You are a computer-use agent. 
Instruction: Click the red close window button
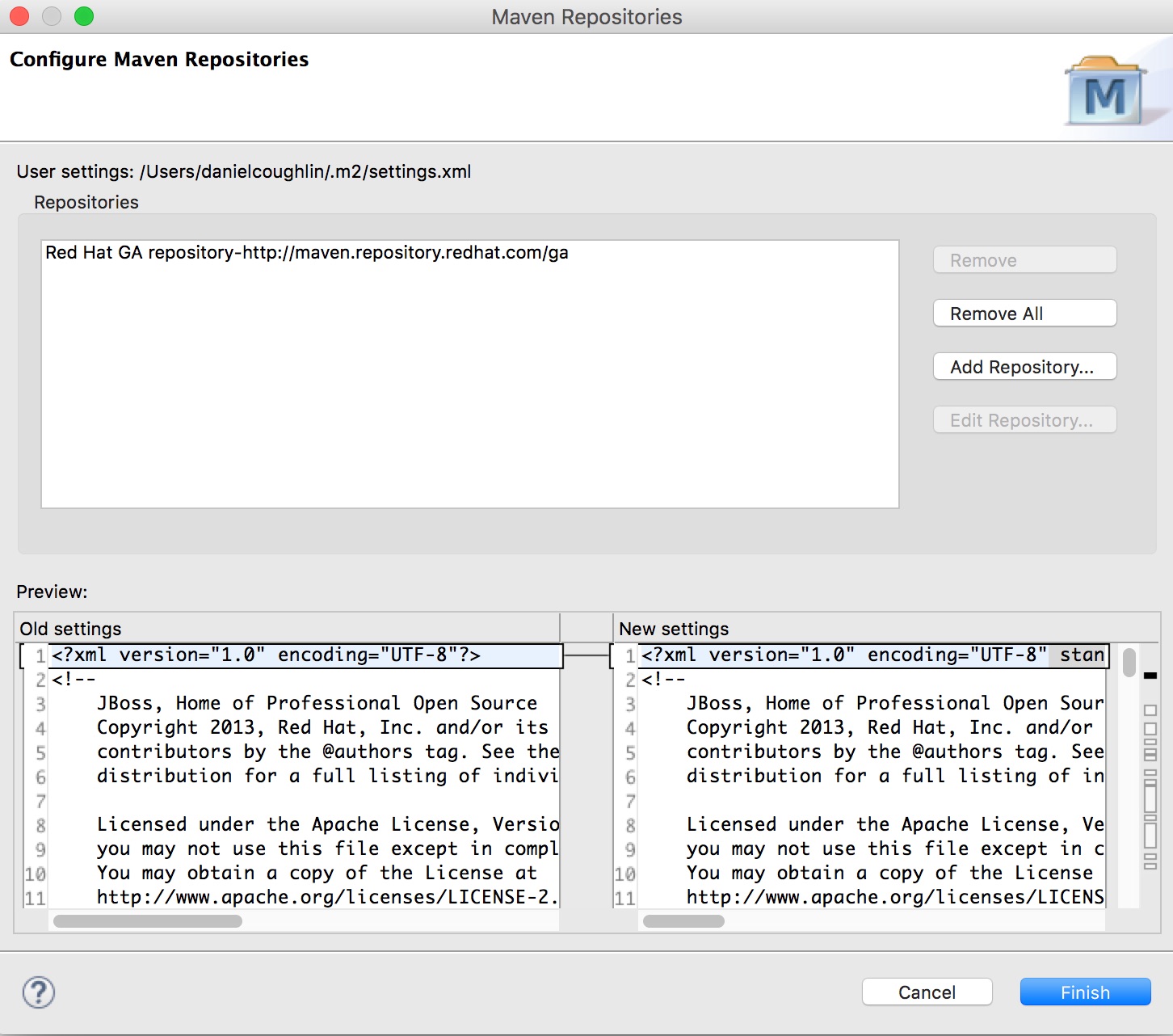point(19,16)
